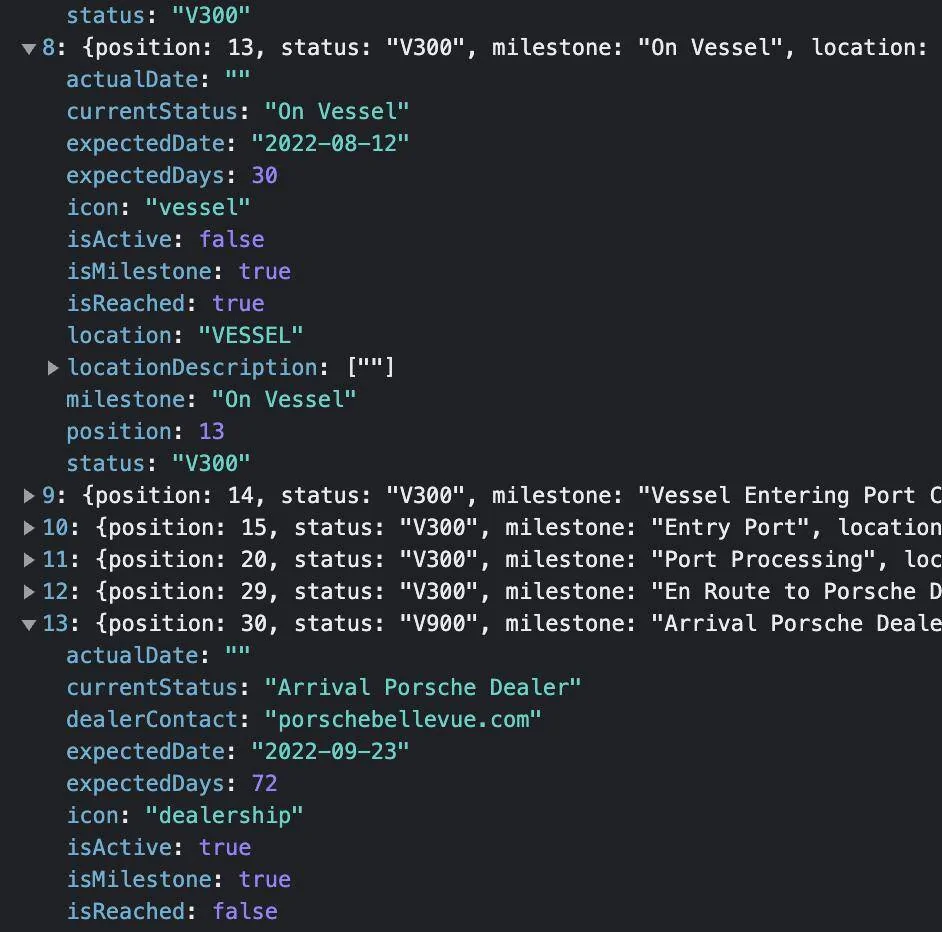Click isActive true value in item 13
The width and height of the screenshot is (942, 932).
[225, 847]
